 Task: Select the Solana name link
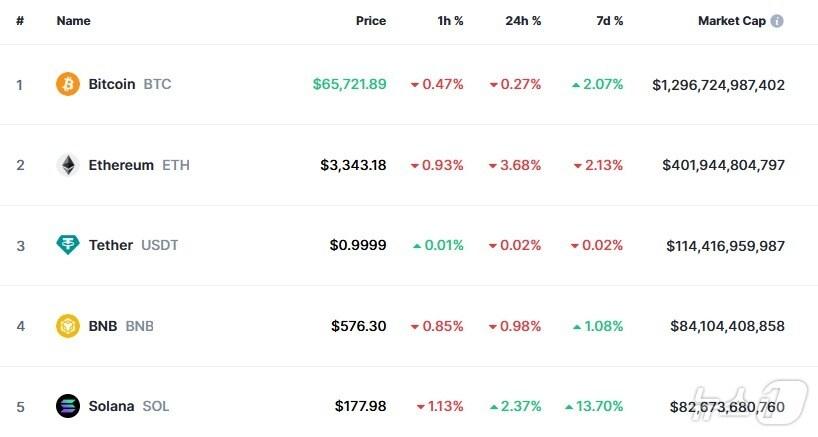point(111,406)
